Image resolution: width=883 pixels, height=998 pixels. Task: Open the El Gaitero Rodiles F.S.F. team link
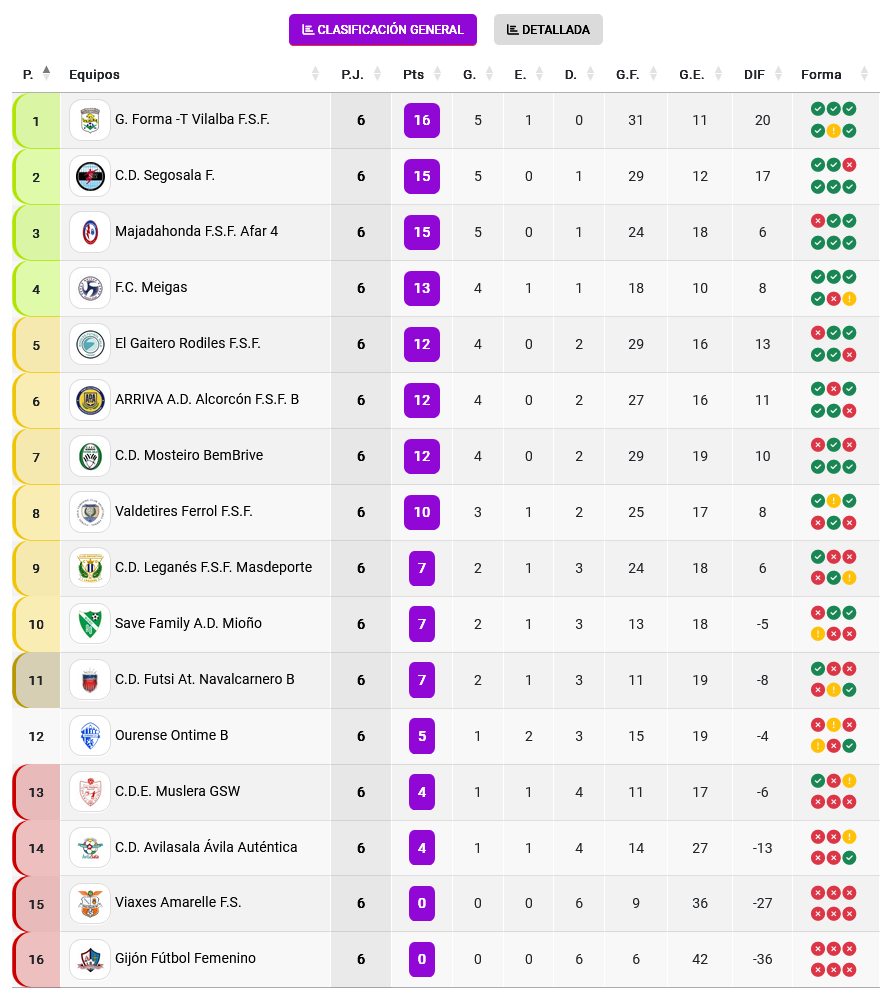[x=188, y=344]
